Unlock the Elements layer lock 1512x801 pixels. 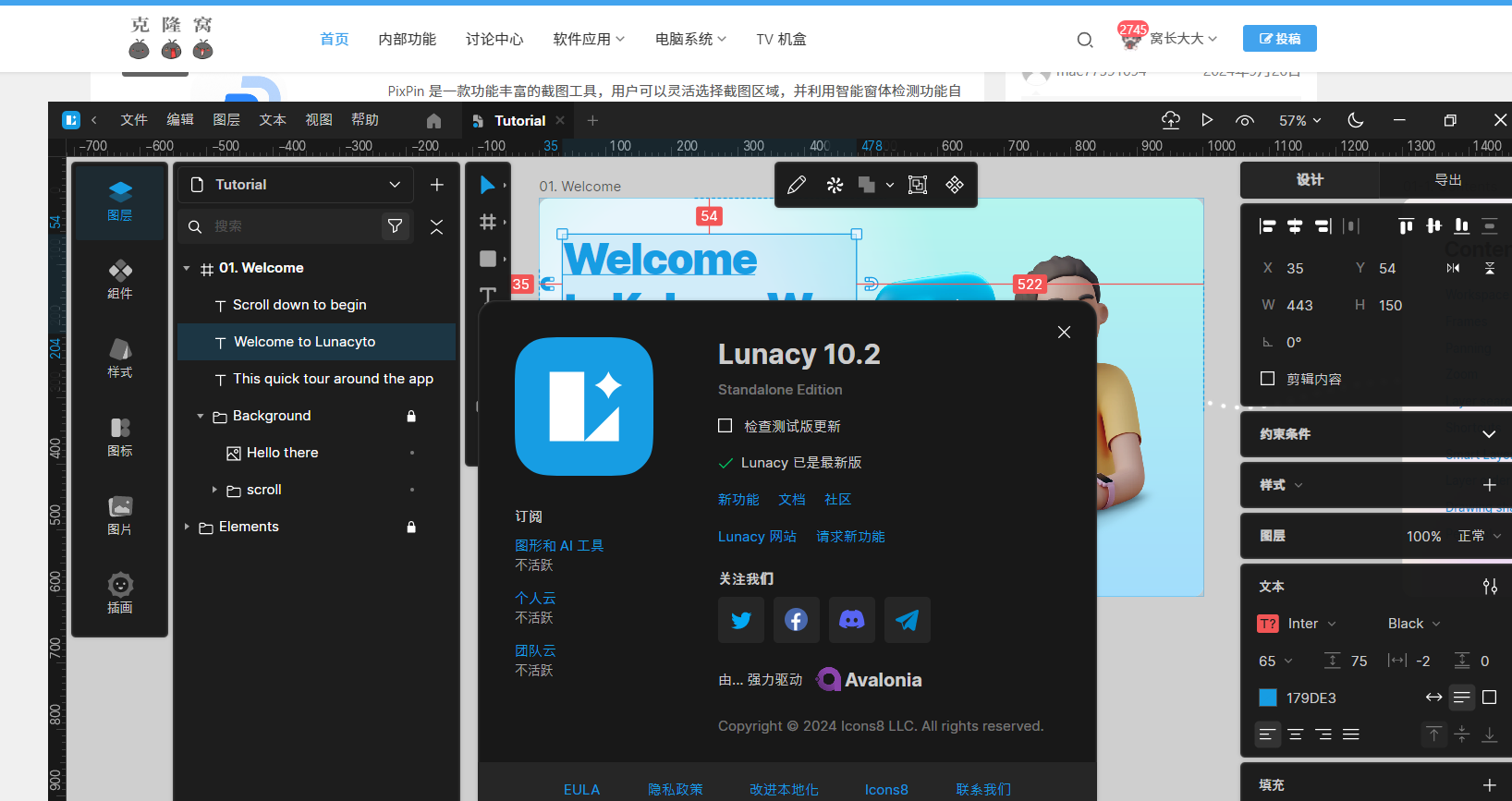coord(411,527)
